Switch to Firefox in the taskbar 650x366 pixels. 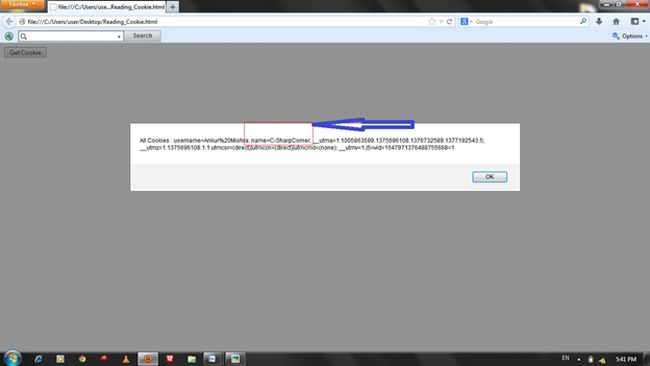(148, 359)
